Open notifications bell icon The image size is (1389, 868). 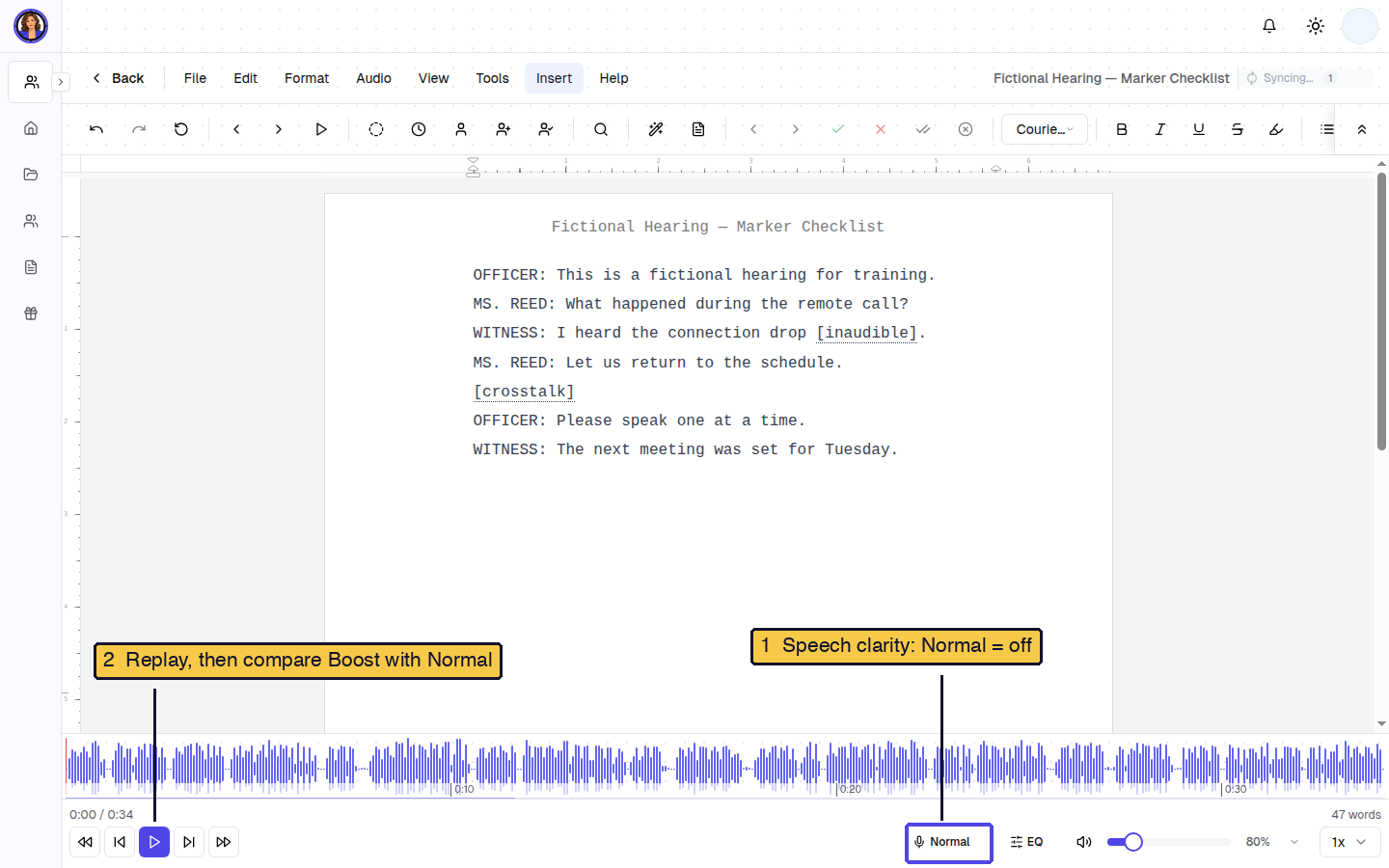[x=1269, y=26]
